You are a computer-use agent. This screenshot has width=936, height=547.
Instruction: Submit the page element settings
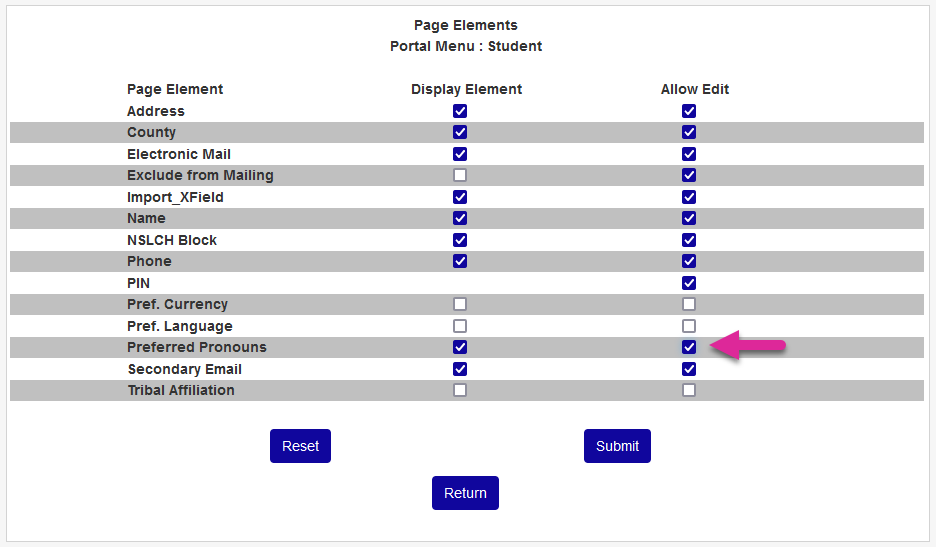[x=617, y=446]
